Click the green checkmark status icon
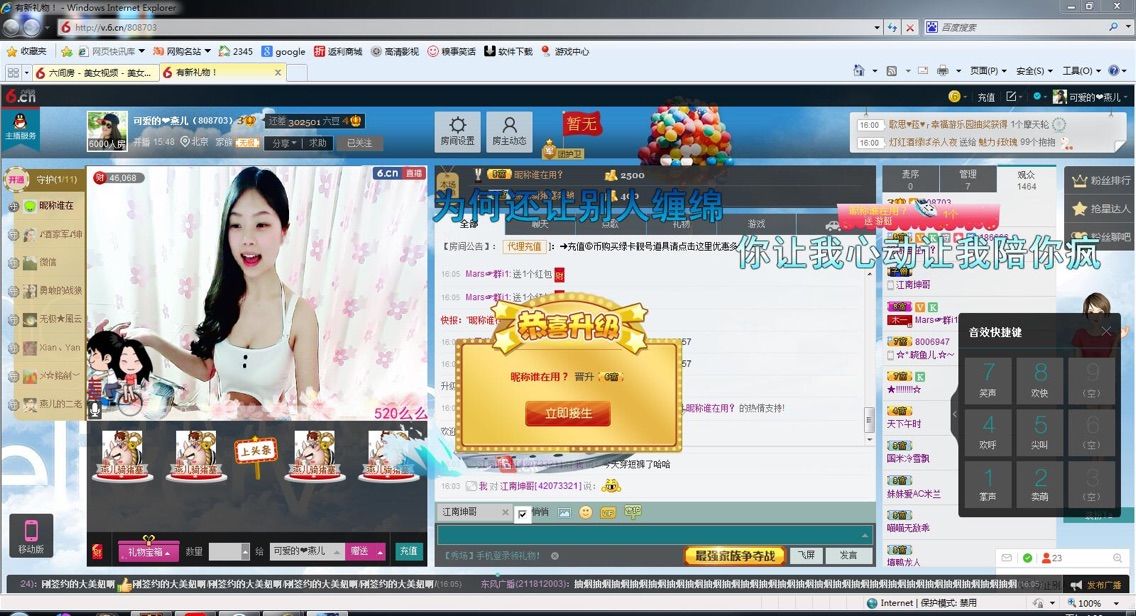The image size is (1136, 616). click(x=1027, y=558)
